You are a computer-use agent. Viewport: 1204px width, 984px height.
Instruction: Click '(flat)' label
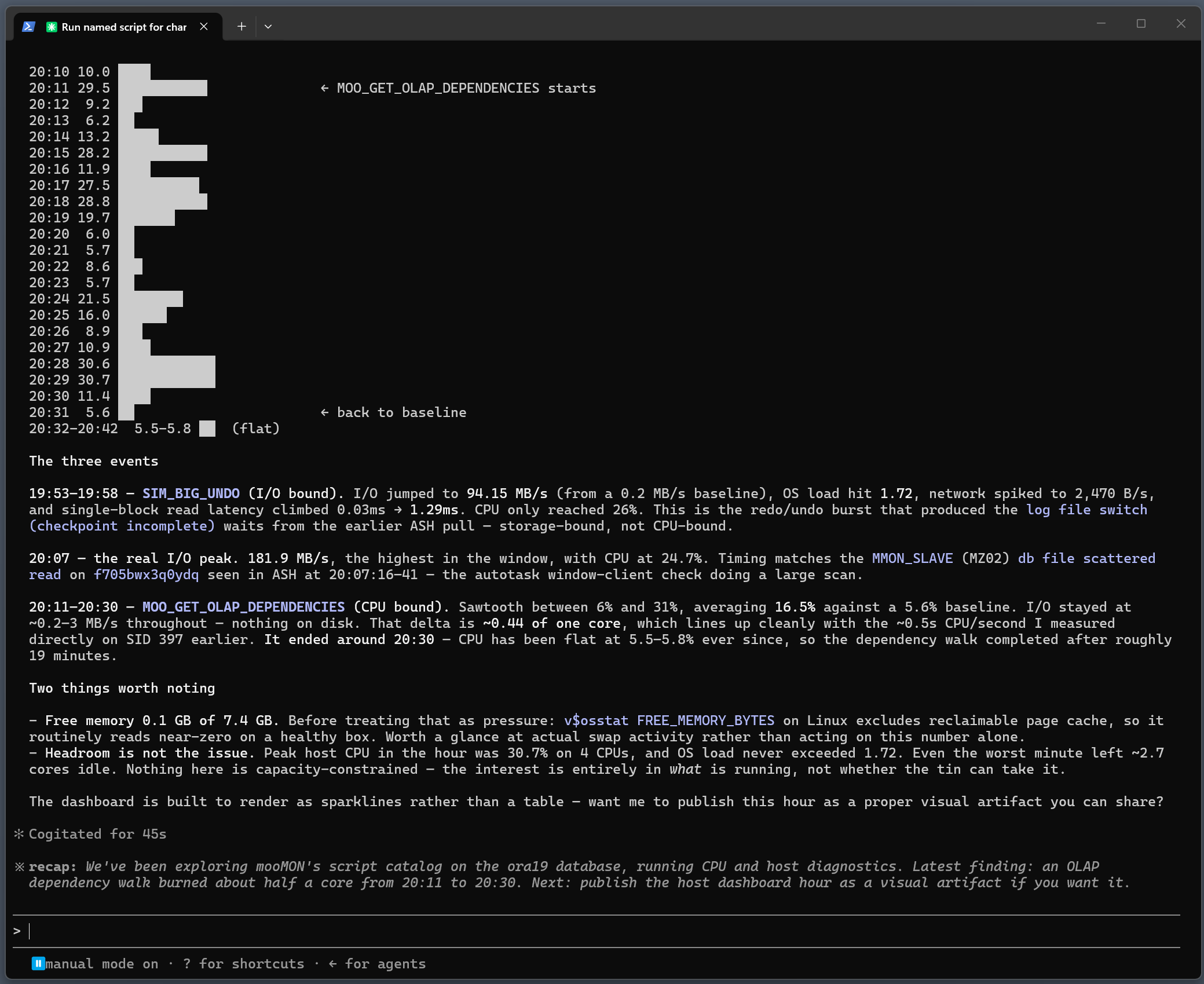pyautogui.click(x=256, y=429)
